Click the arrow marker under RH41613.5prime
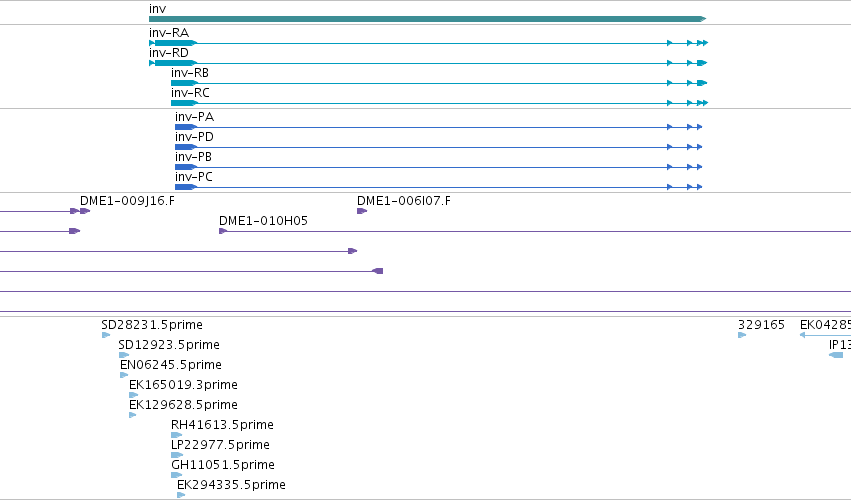Screen dimensions: 851x500 coord(176,435)
